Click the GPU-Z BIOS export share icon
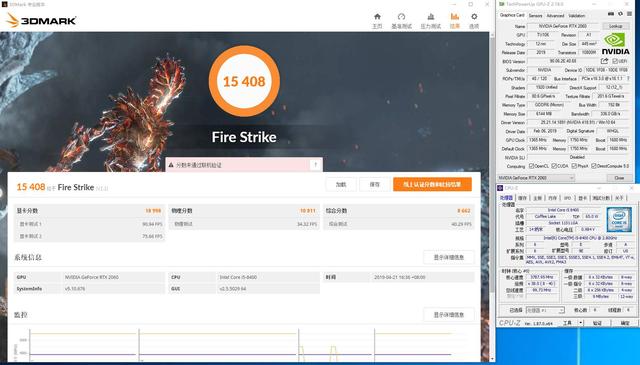This screenshot has height=365, width=640. pyautogui.click(x=604, y=61)
